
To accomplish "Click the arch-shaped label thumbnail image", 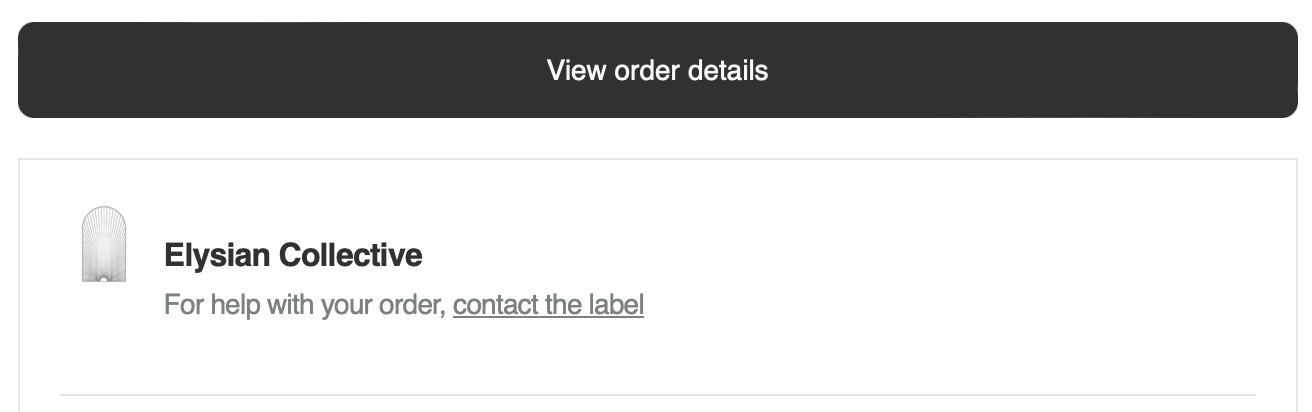I will (x=104, y=244).
